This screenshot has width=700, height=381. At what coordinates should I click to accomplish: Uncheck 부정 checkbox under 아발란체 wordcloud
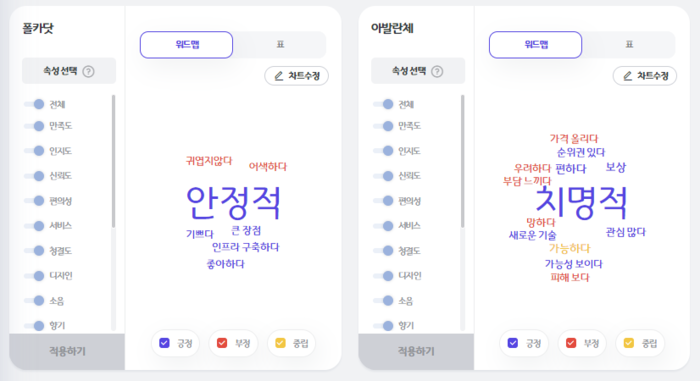pyautogui.click(x=571, y=343)
